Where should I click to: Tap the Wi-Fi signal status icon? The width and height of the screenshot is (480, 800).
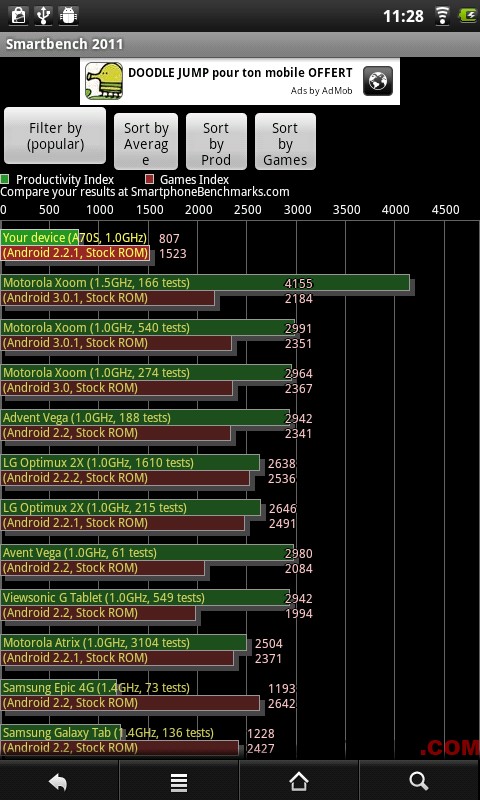tap(442, 16)
